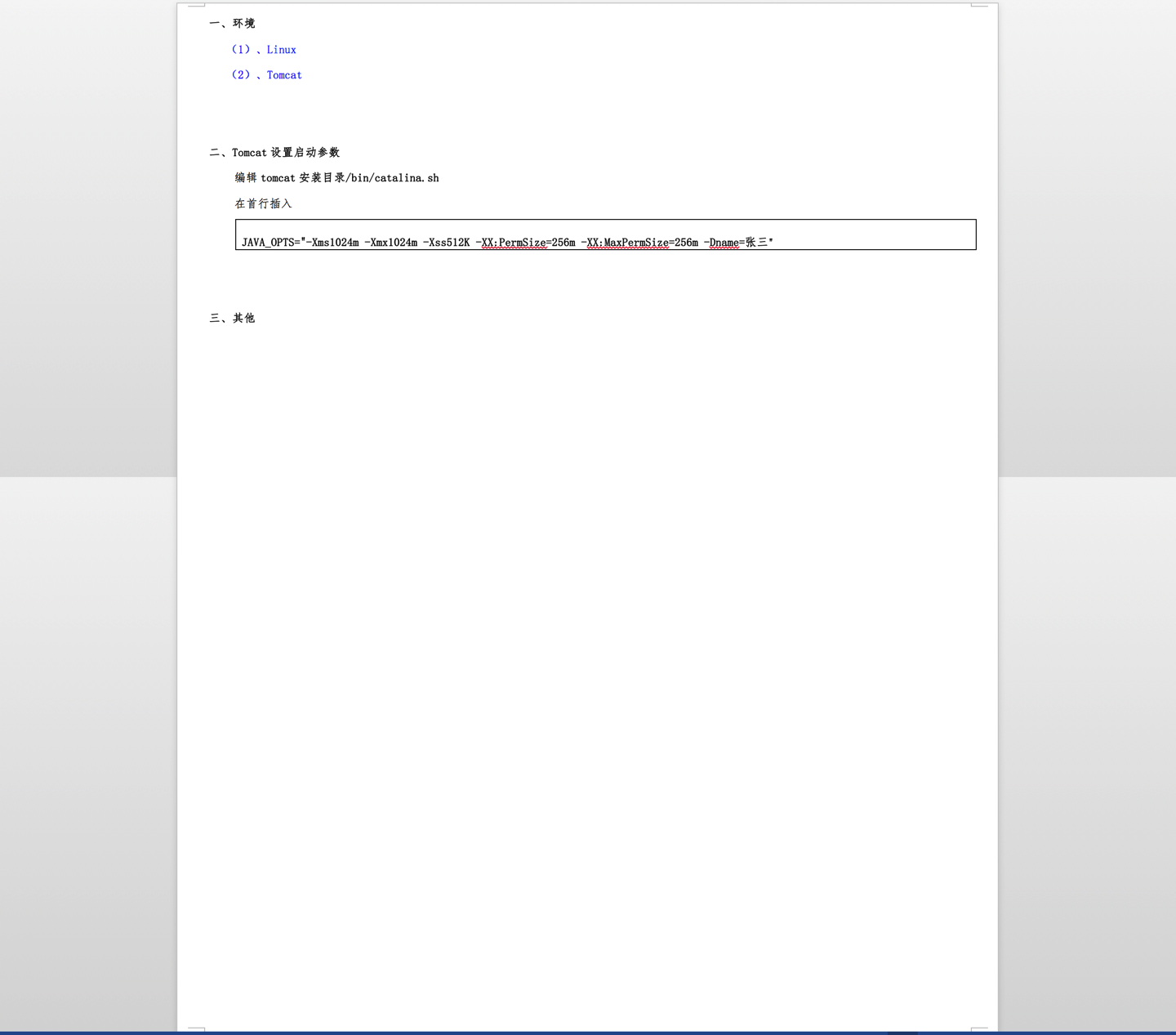The width and height of the screenshot is (1176, 1035).
Task: Click 'JAVA_OPTS=' in the bordered box
Action: pyautogui.click(x=271, y=243)
